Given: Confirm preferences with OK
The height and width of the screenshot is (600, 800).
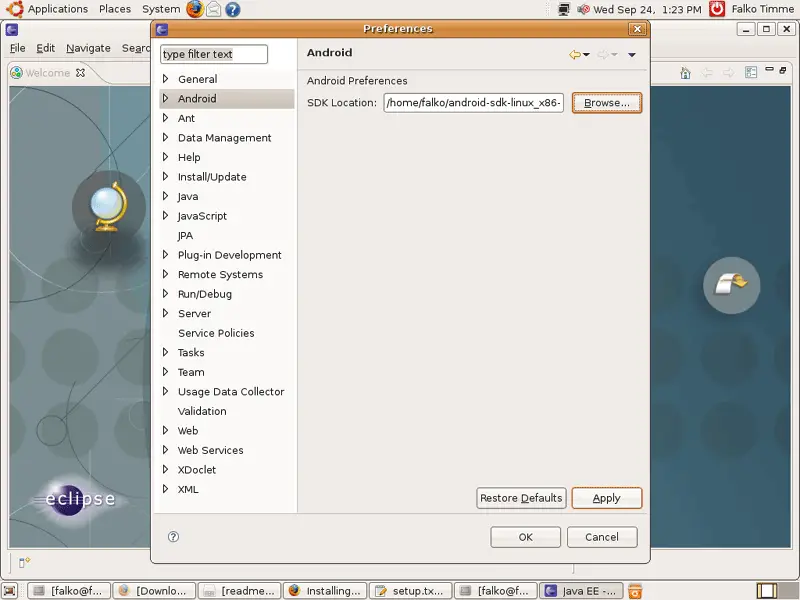Looking at the screenshot, I should click(526, 537).
